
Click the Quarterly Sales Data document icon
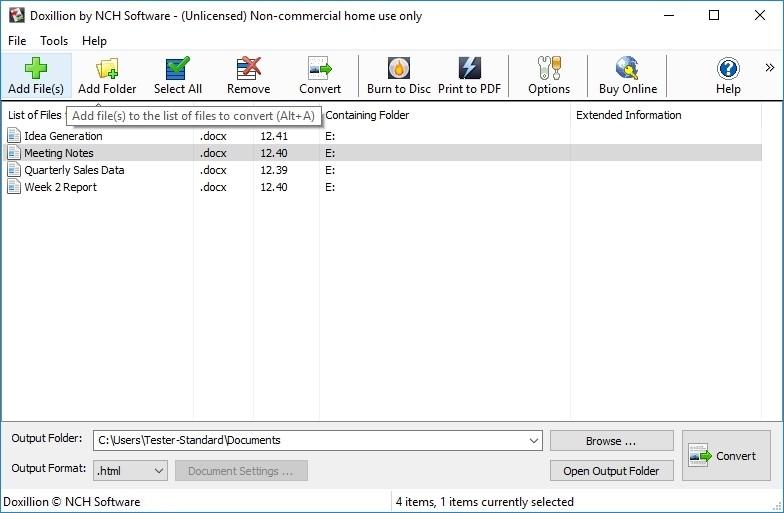pos(14,170)
